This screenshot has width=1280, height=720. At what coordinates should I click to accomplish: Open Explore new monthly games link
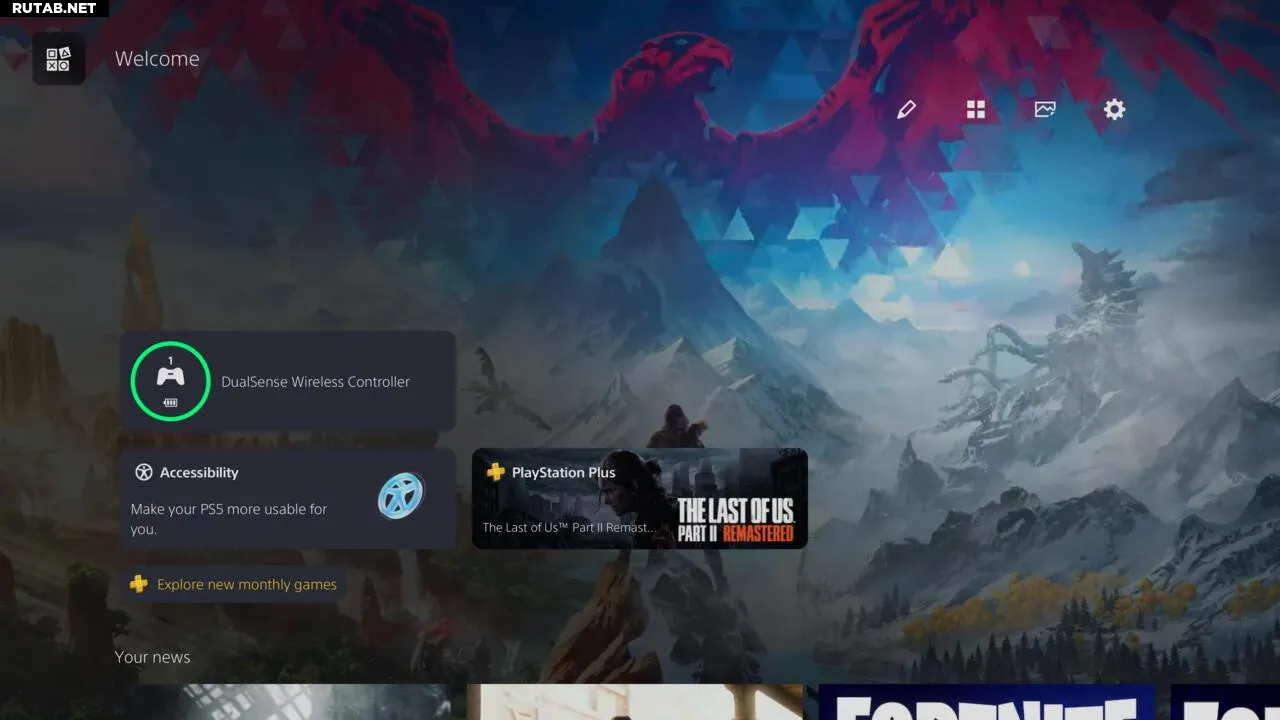click(x=246, y=584)
